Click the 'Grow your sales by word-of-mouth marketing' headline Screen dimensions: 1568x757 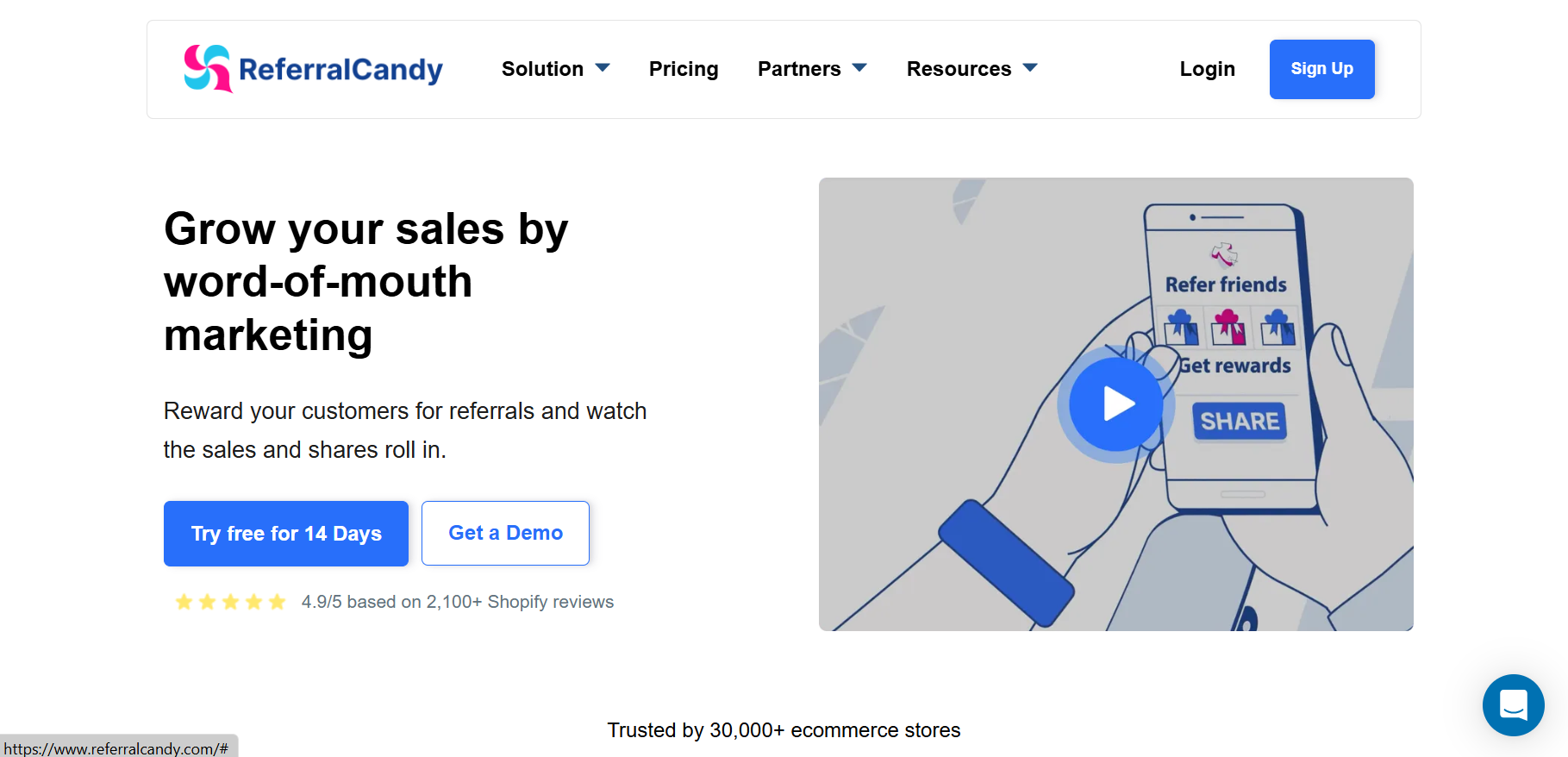366,282
